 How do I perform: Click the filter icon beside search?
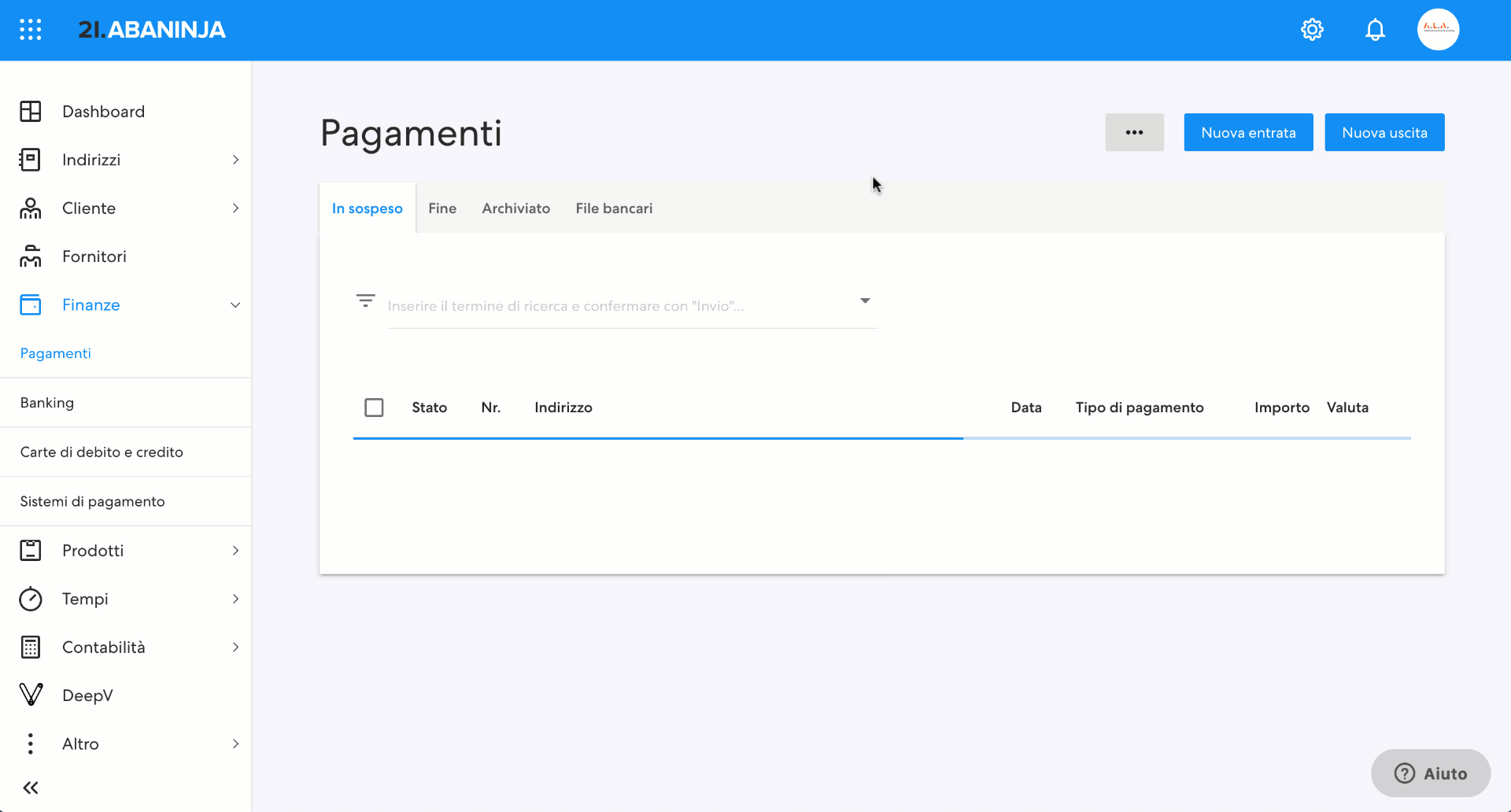365,301
